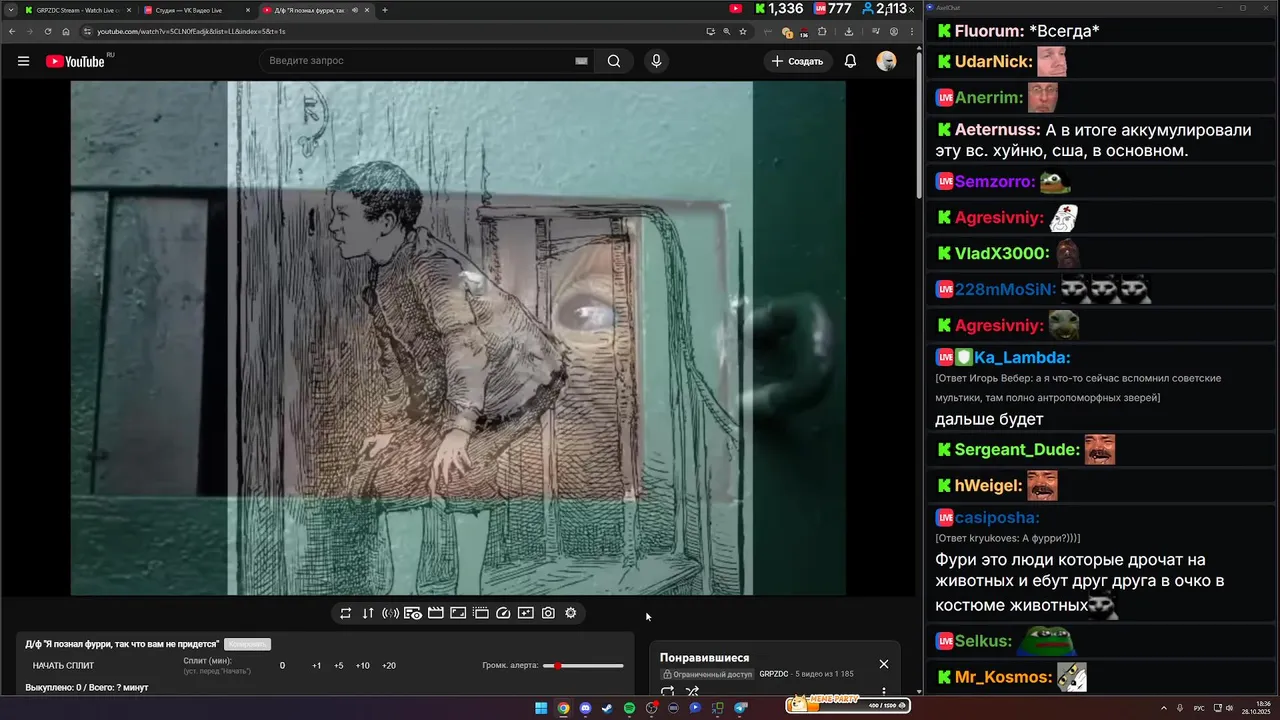Click 'Sergeant_Dude' name in chat
This screenshot has height=720, width=1280.
pyautogui.click(x=1017, y=449)
